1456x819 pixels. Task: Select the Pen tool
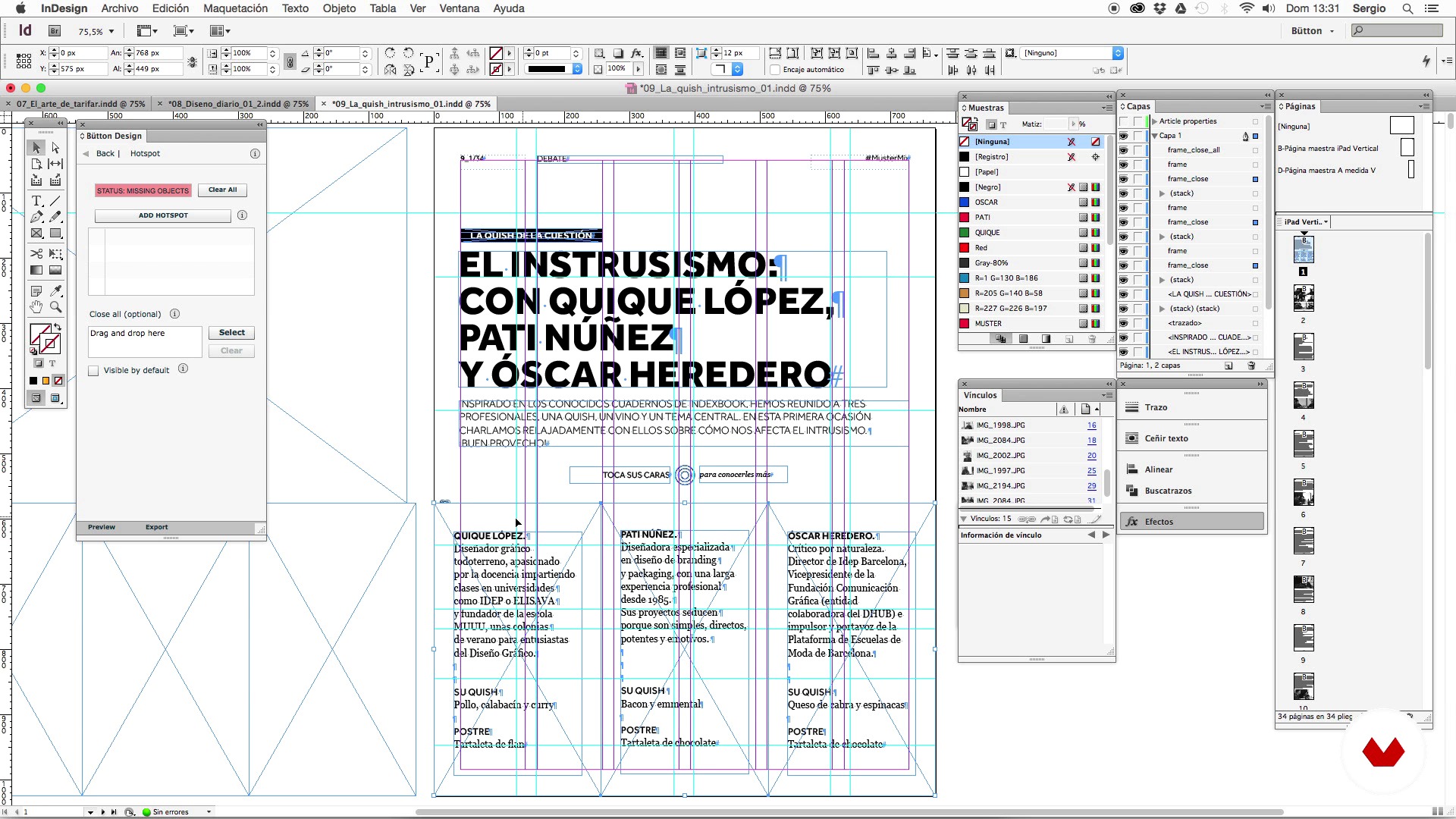36,218
